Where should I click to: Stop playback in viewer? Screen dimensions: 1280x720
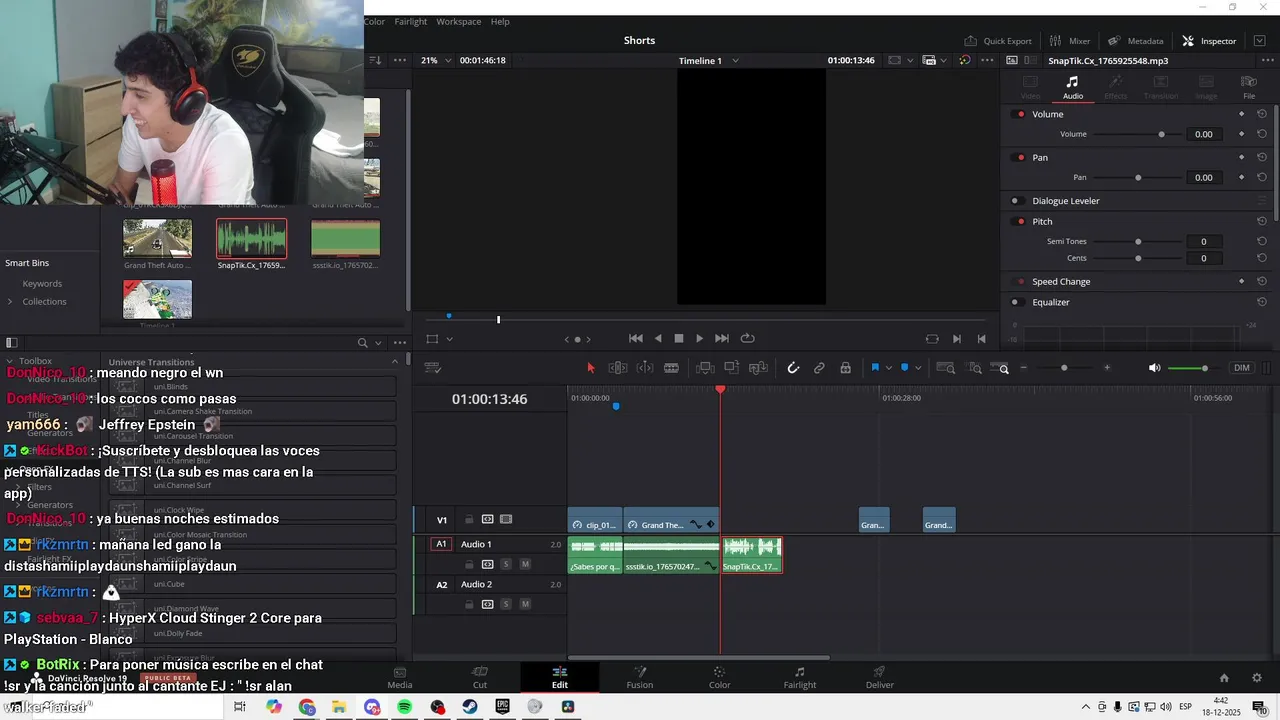click(x=679, y=339)
